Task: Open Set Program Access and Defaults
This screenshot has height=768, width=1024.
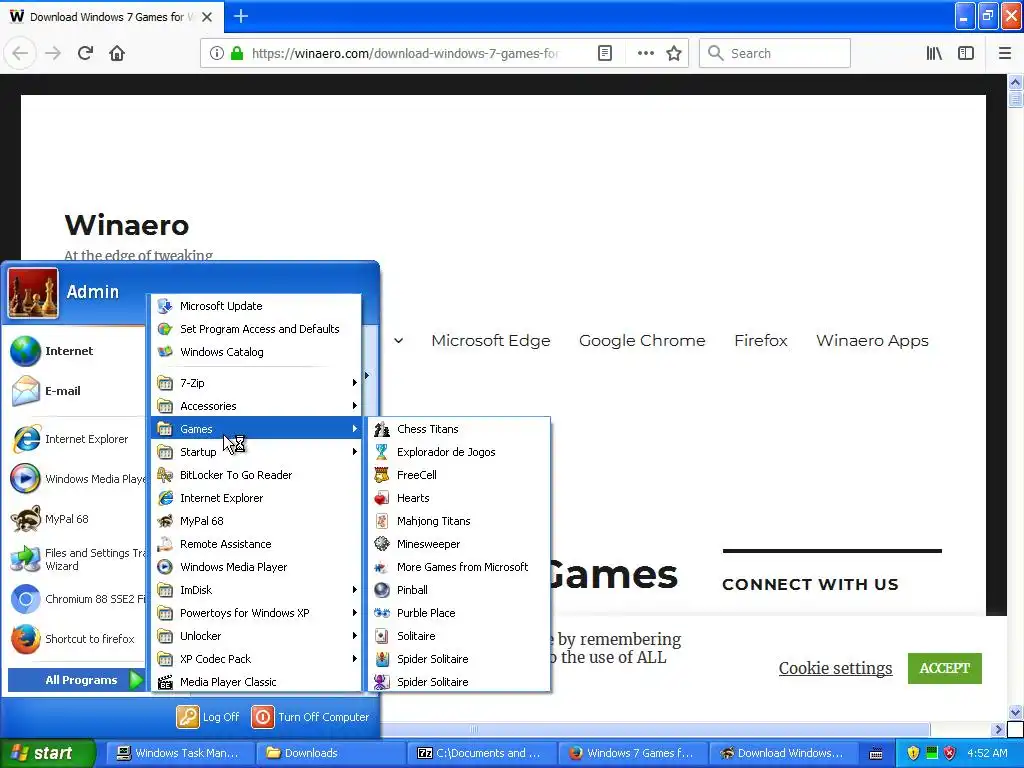Action: click(256, 329)
